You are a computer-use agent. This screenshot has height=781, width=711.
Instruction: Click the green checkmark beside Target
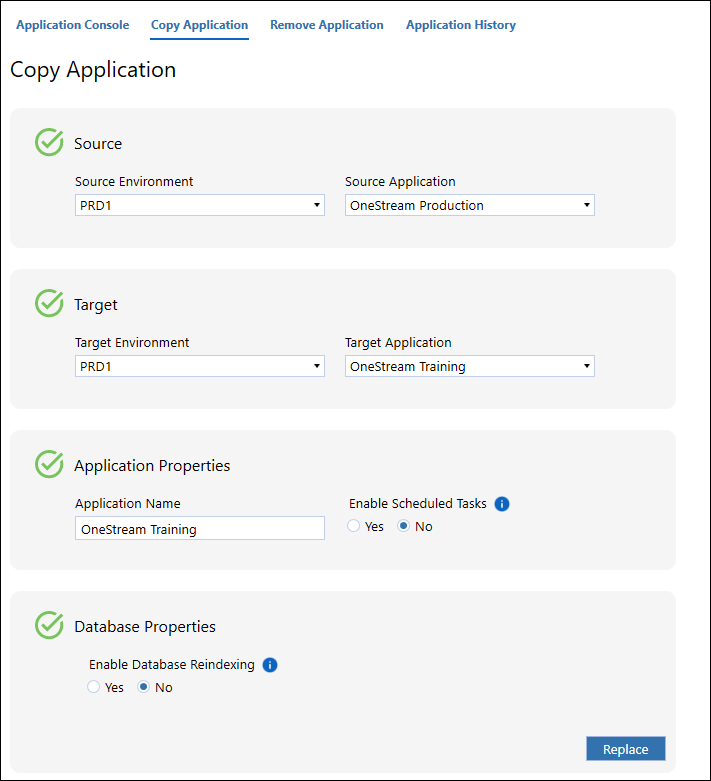pyautogui.click(x=49, y=303)
